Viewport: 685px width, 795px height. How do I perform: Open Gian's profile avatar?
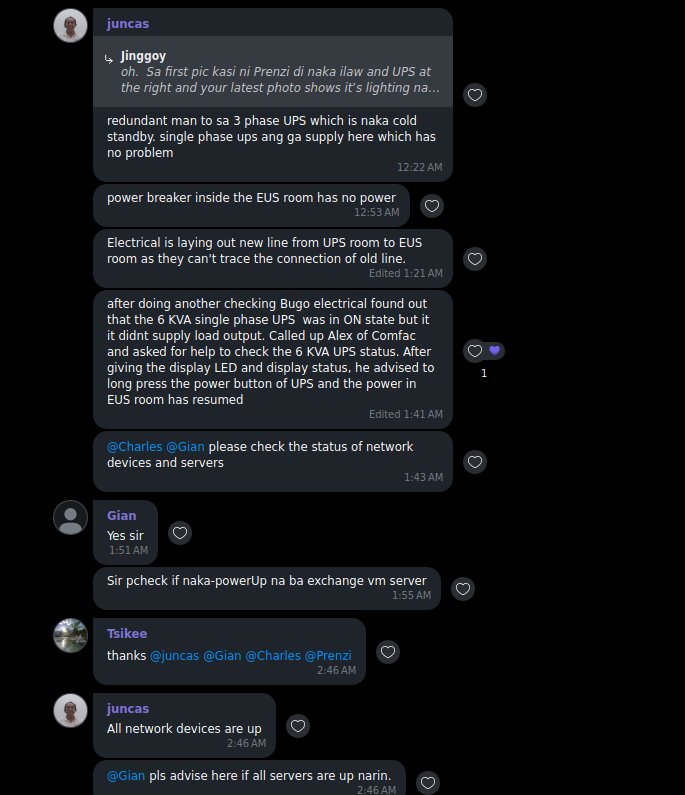(x=70, y=518)
